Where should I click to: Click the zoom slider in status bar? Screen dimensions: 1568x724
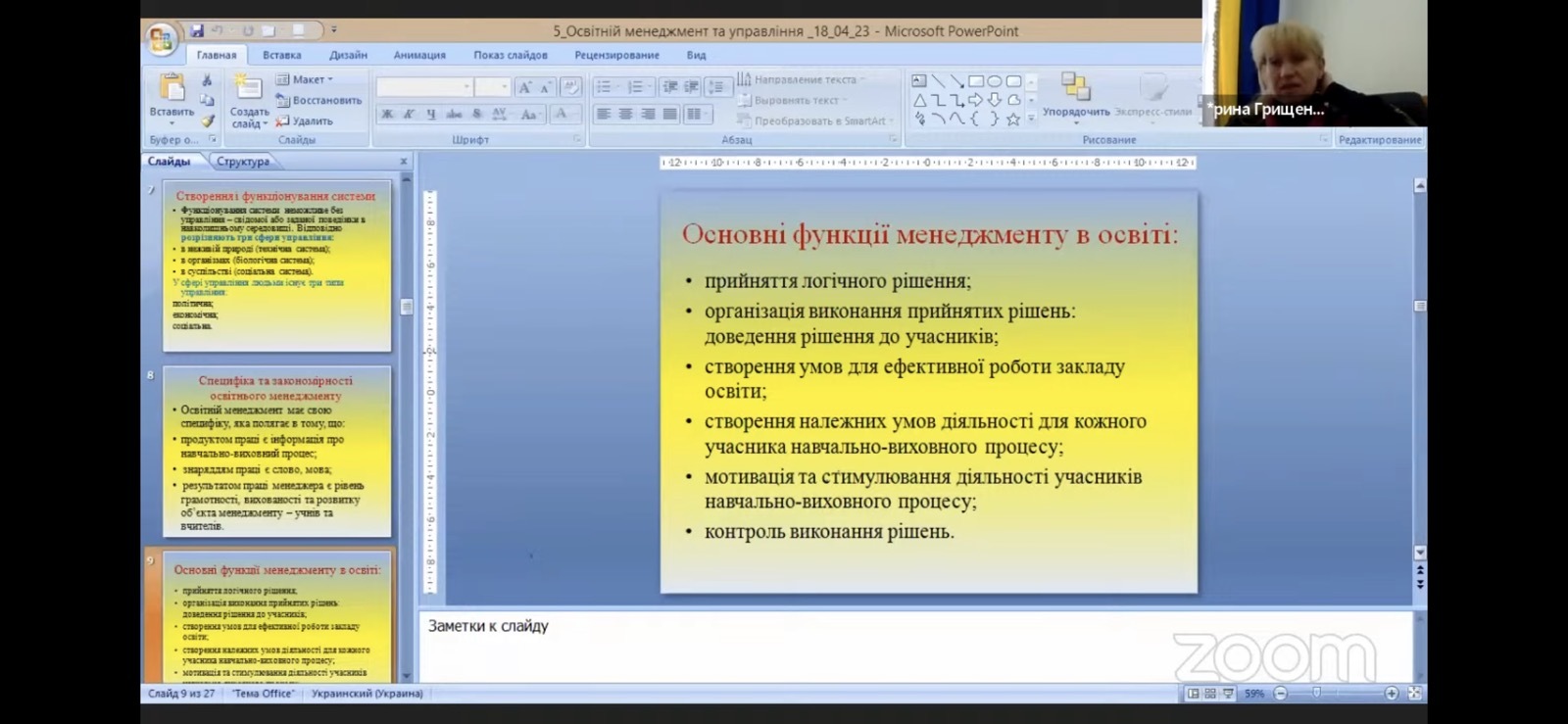point(1317,693)
